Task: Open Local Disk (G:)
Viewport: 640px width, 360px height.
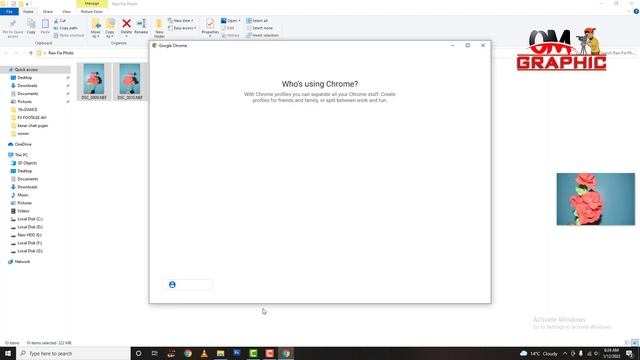Action: pyautogui.click(x=30, y=251)
